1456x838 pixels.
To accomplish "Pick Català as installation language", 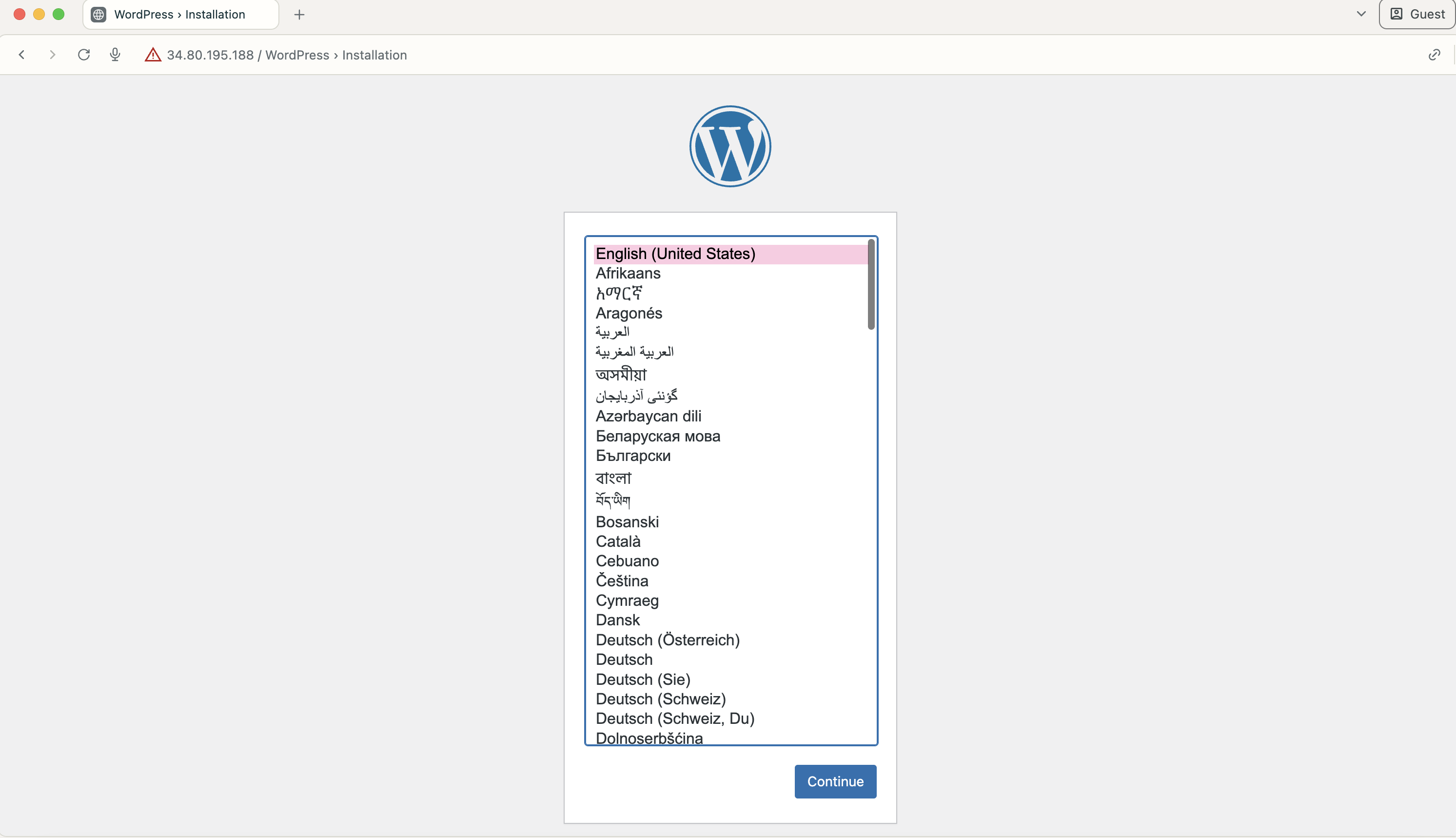I will pos(618,541).
